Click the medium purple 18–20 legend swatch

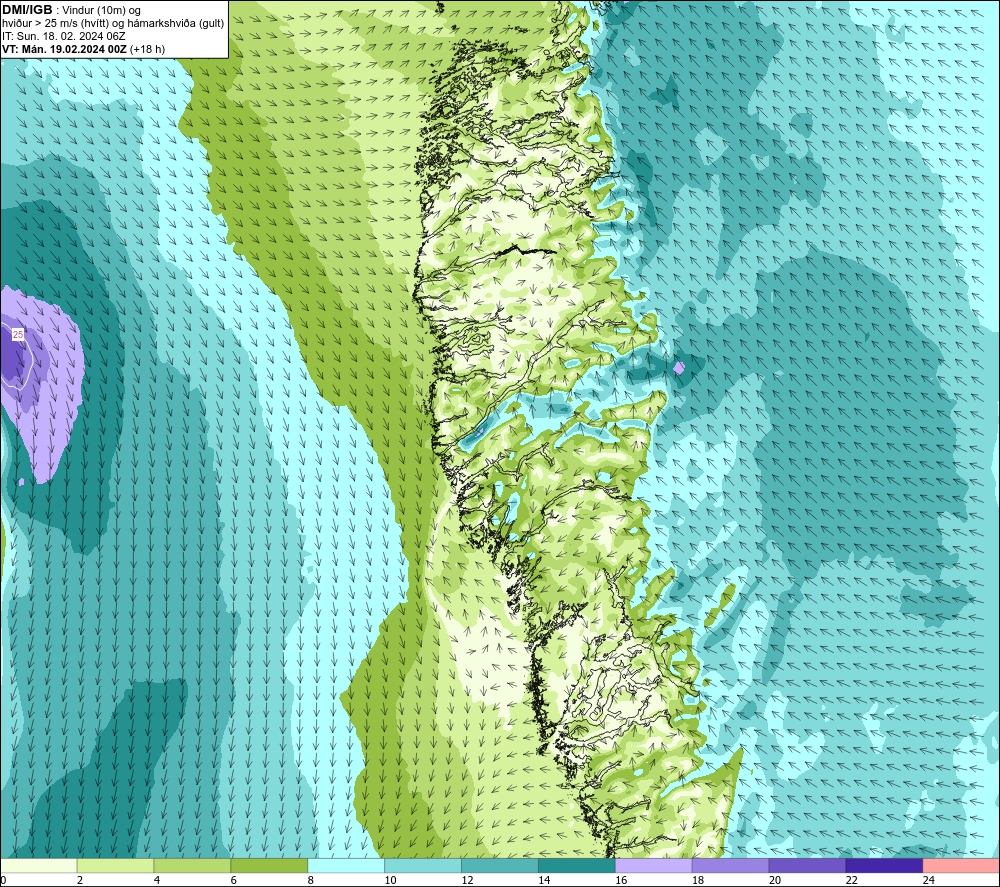click(730, 865)
